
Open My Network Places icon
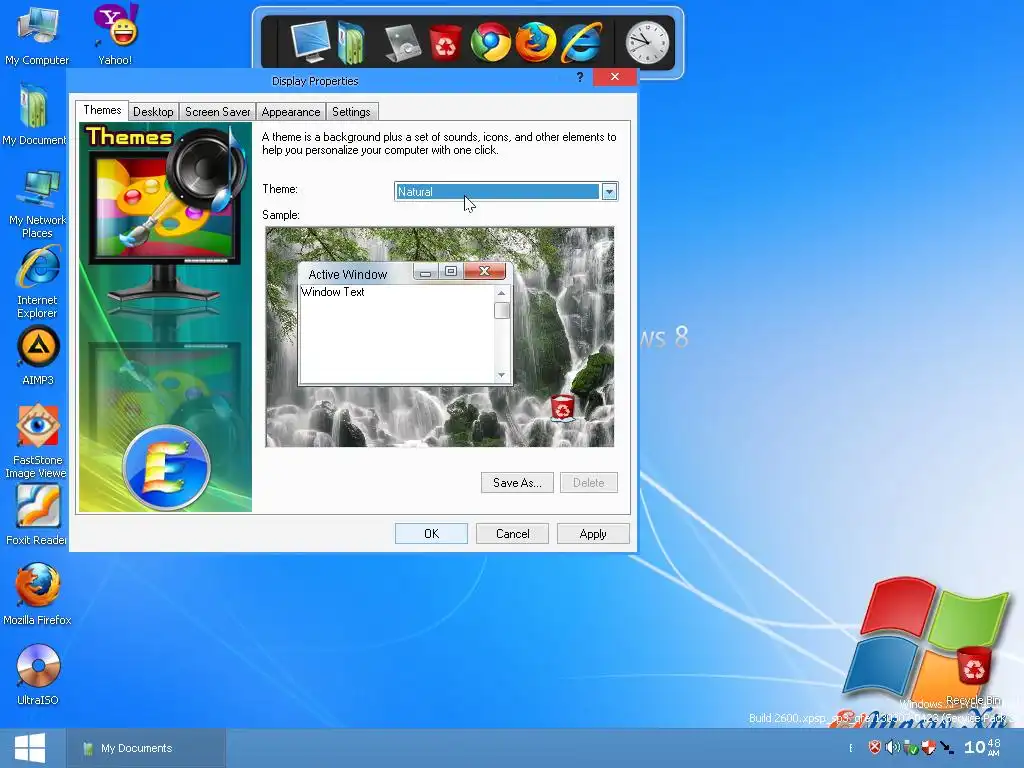38,203
